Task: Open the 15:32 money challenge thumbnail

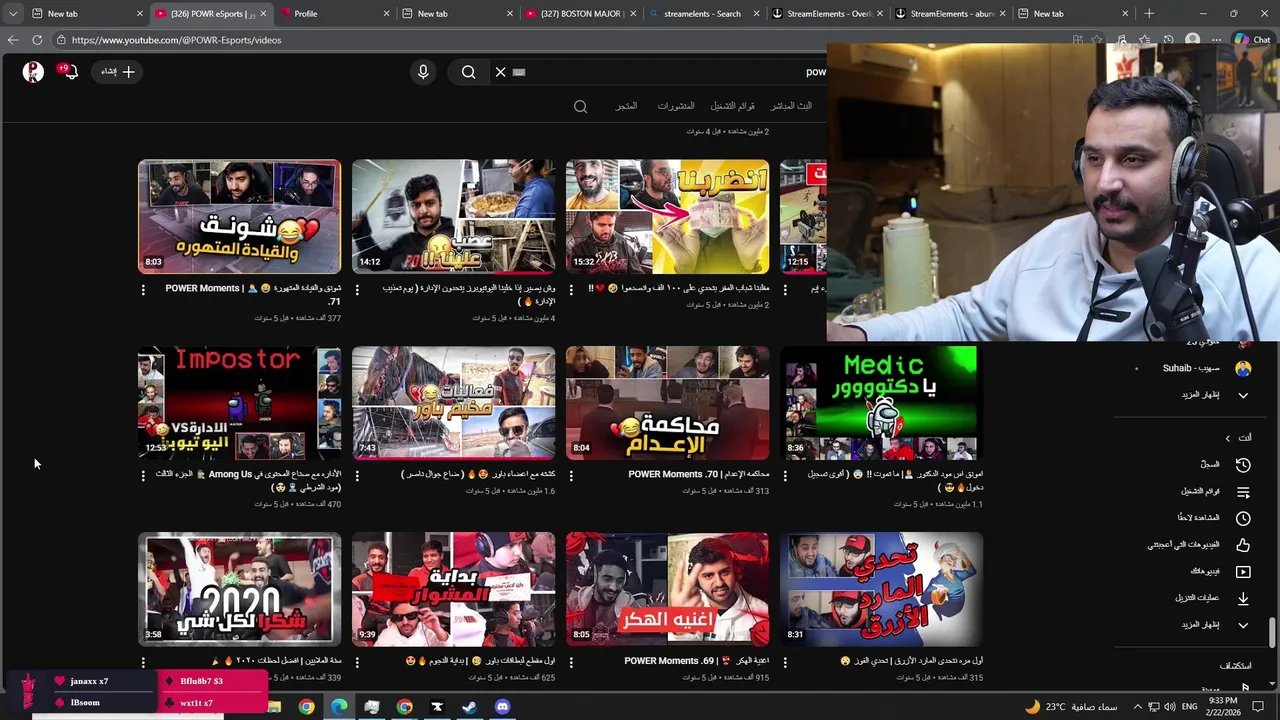Action: [x=667, y=217]
